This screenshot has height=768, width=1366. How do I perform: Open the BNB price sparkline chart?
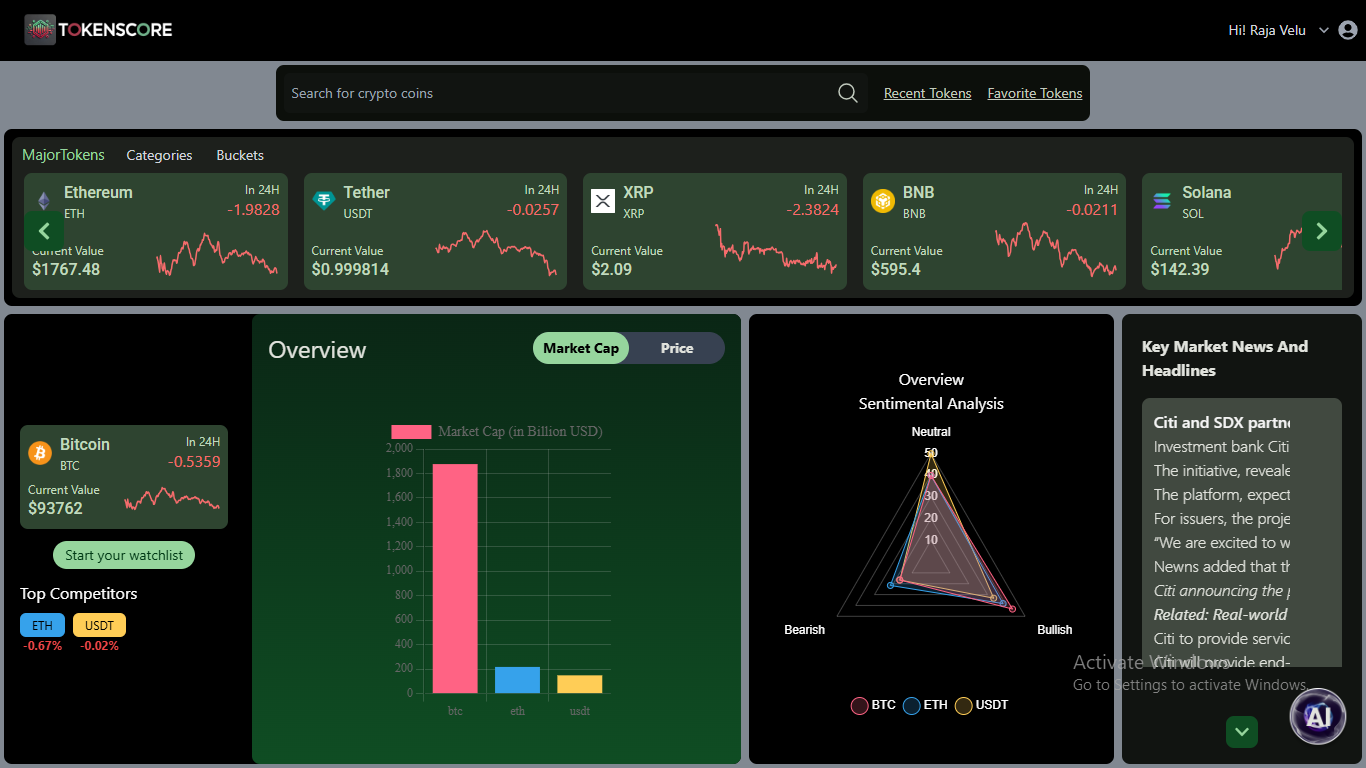tap(1056, 250)
